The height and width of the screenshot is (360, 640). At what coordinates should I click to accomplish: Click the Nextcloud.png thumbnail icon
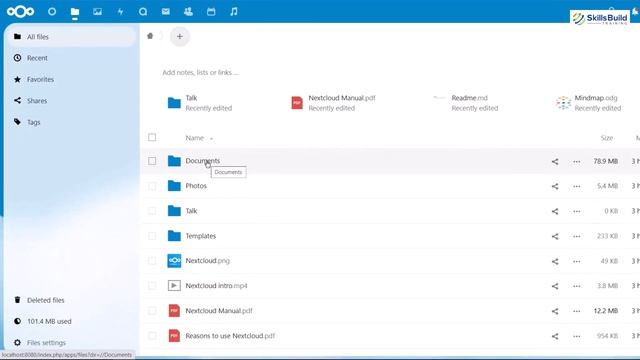174,260
